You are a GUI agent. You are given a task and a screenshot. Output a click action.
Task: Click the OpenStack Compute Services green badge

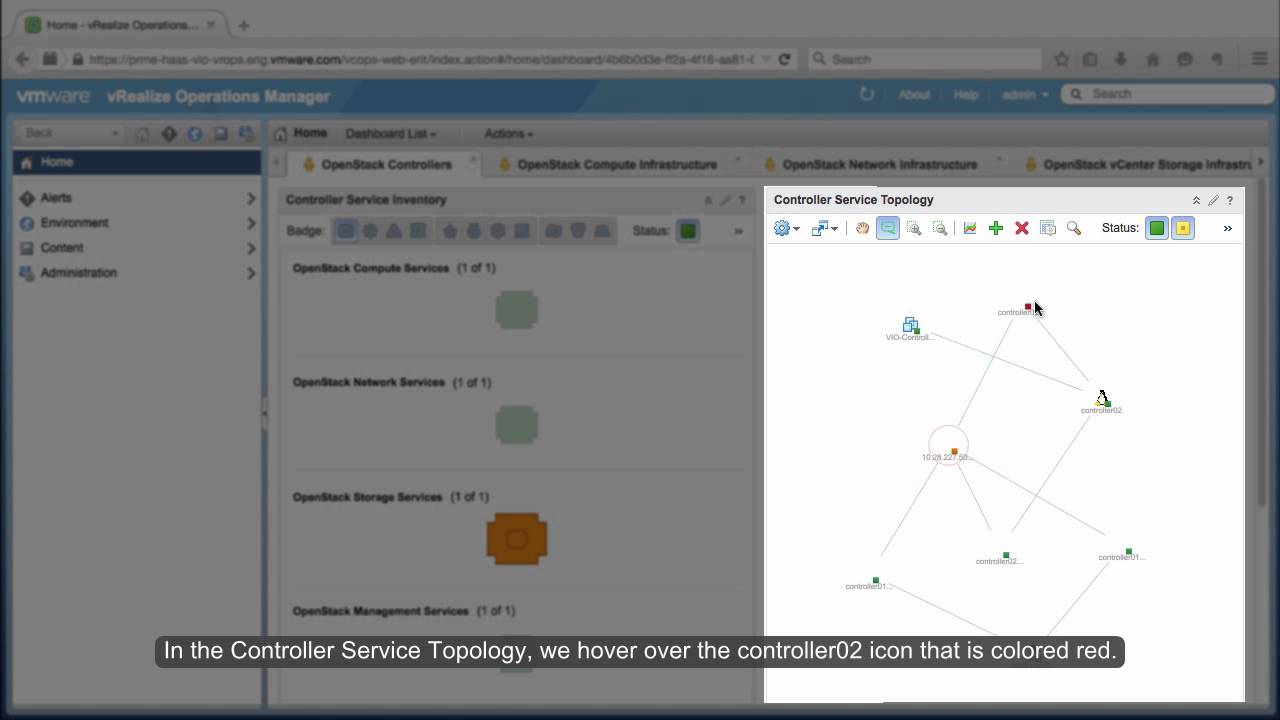pyautogui.click(x=517, y=310)
